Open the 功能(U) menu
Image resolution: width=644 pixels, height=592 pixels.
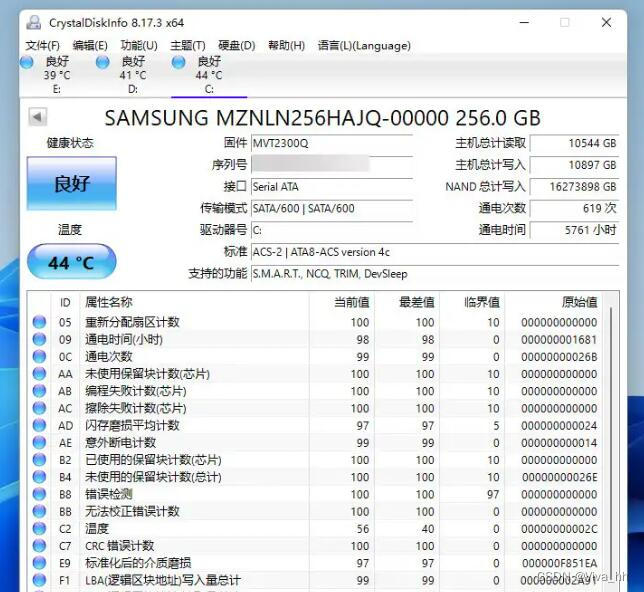pos(139,45)
